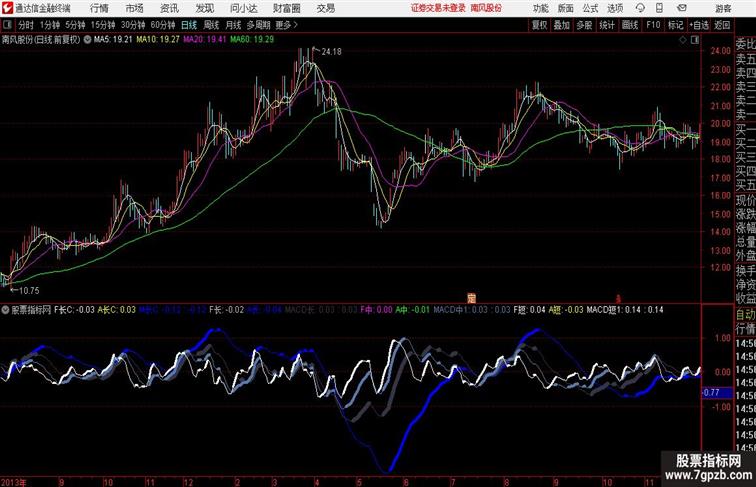Switch to 60分钟 chart period
Image resolution: width=756 pixels, height=487 pixels.
(x=163, y=25)
